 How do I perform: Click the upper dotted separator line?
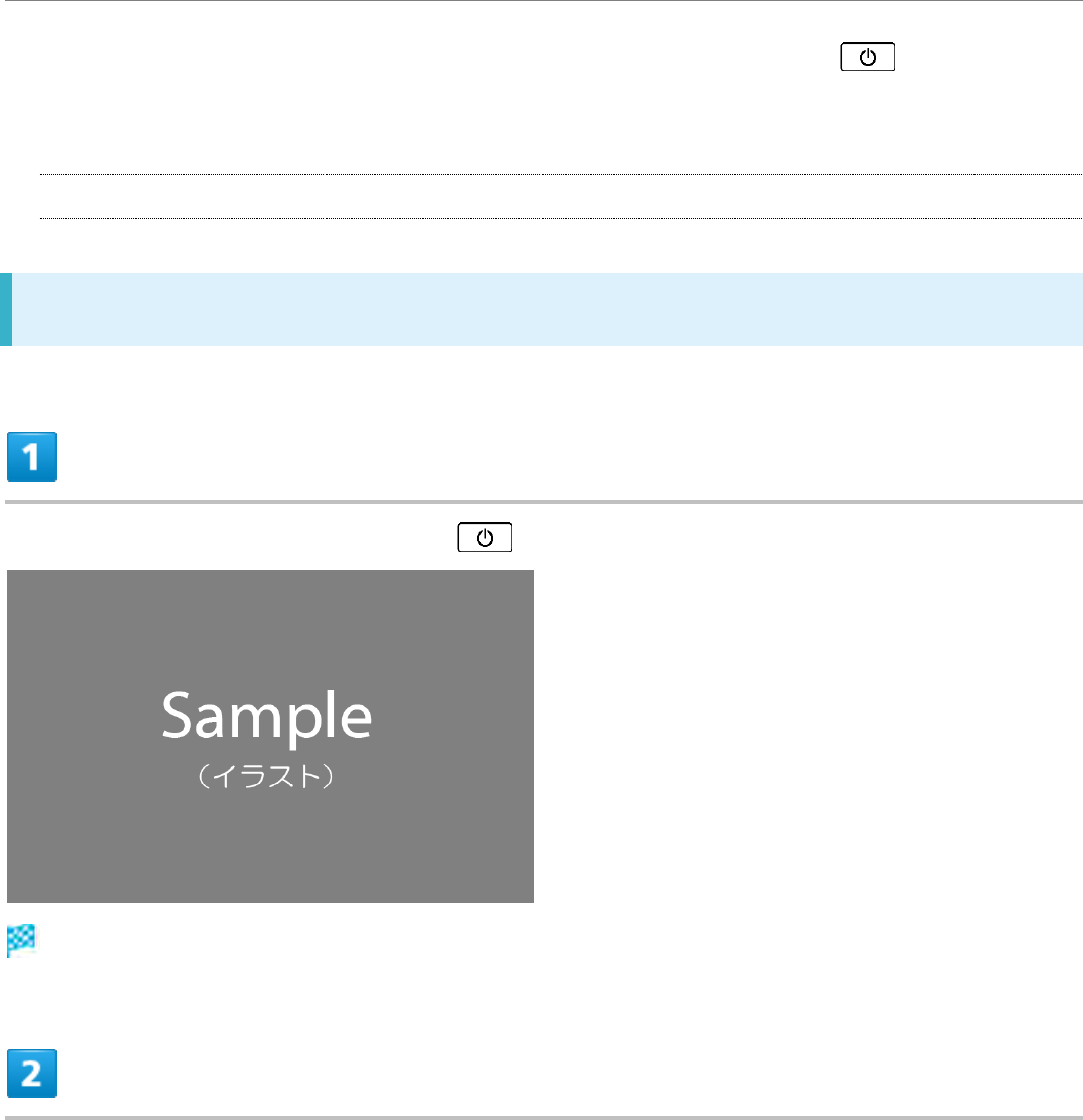coord(560,174)
